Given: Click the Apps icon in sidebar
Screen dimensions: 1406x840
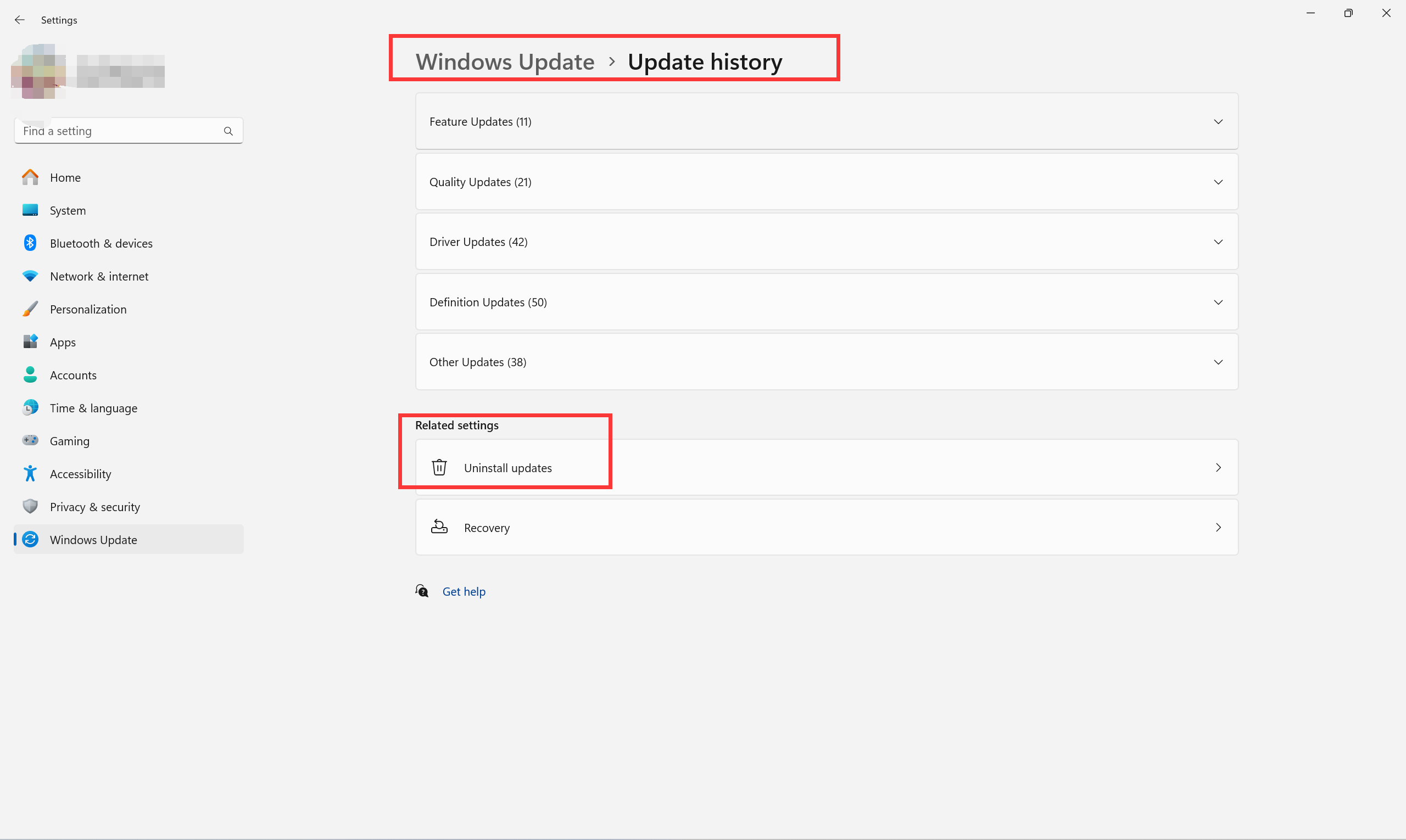Looking at the screenshot, I should (30, 342).
